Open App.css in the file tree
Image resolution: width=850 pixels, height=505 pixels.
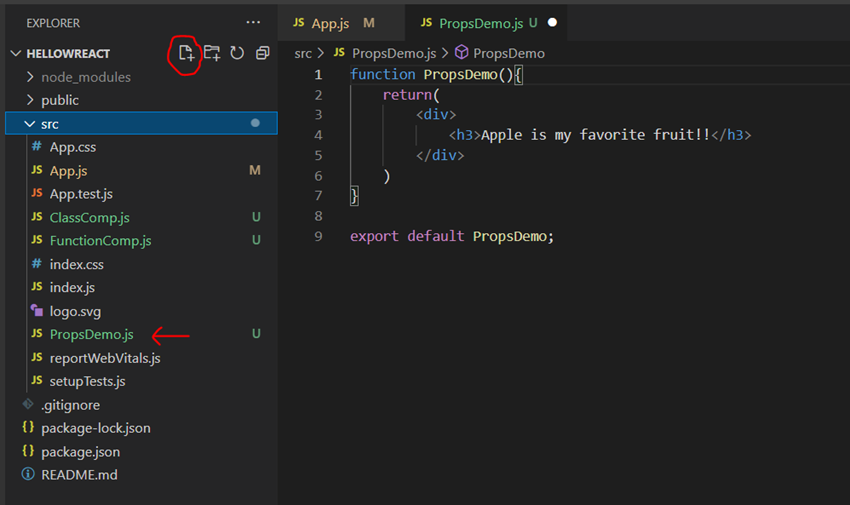coord(72,147)
